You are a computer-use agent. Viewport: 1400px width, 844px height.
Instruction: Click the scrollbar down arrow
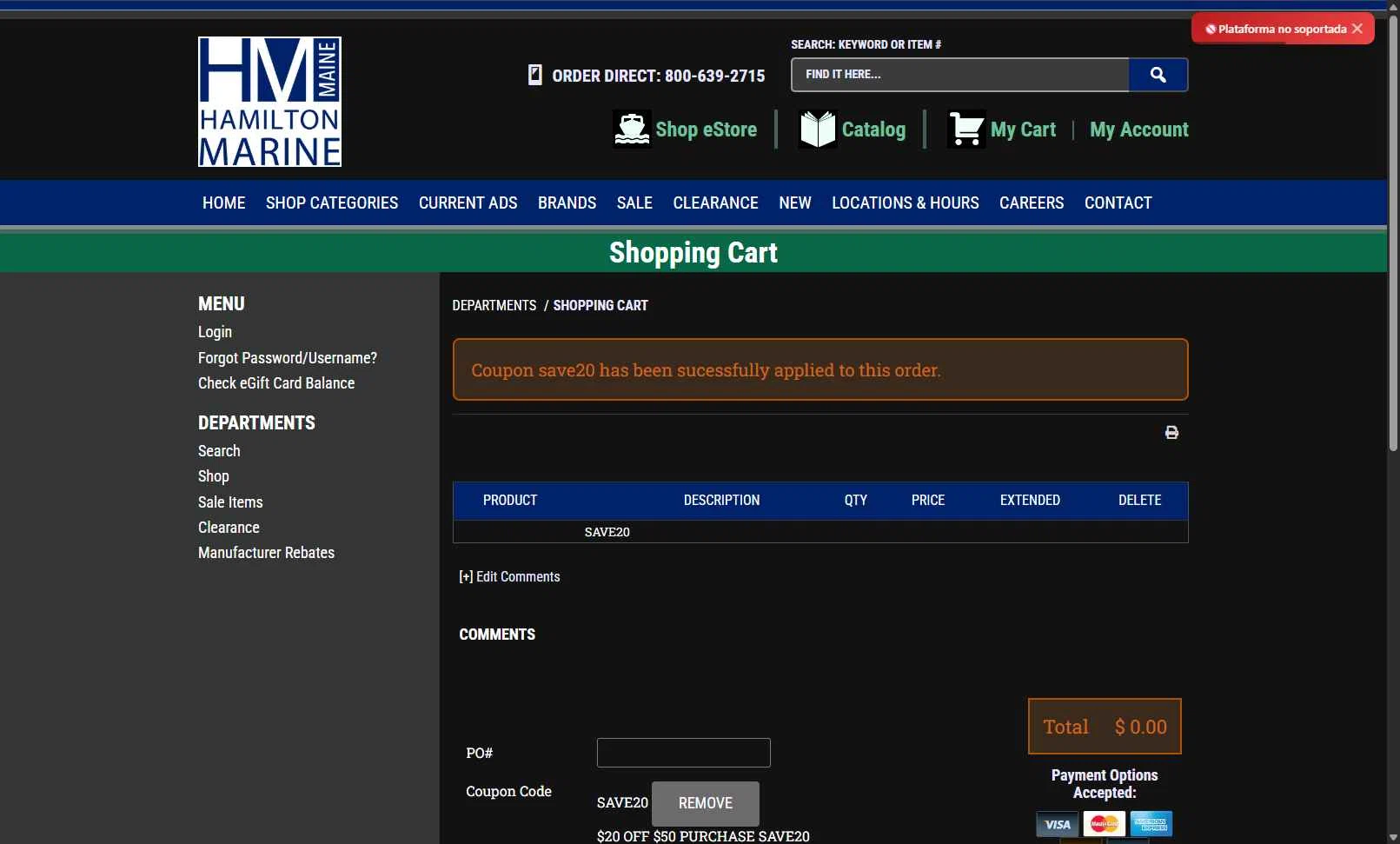(x=1393, y=837)
